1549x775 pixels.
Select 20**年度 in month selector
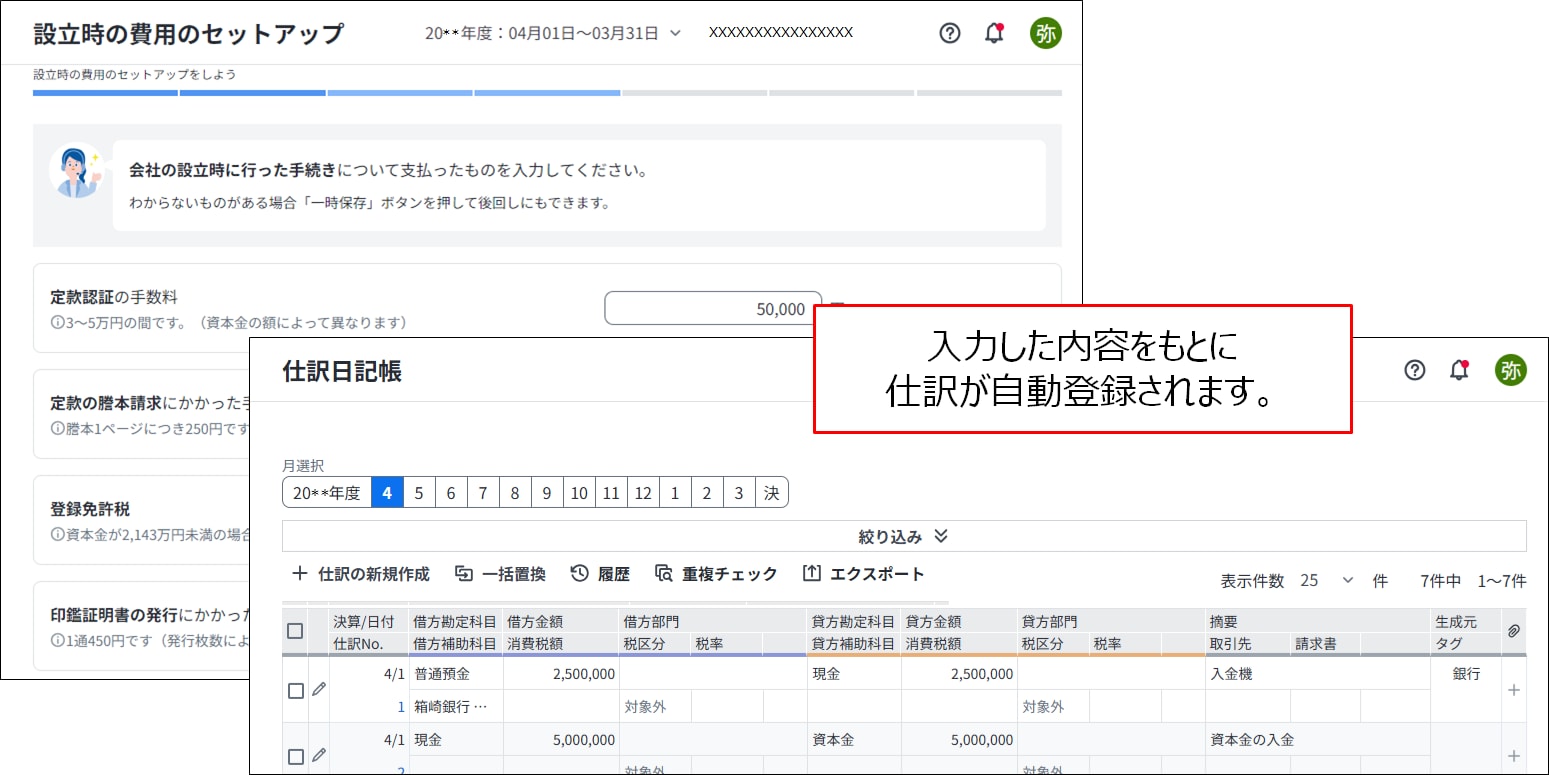(326, 493)
